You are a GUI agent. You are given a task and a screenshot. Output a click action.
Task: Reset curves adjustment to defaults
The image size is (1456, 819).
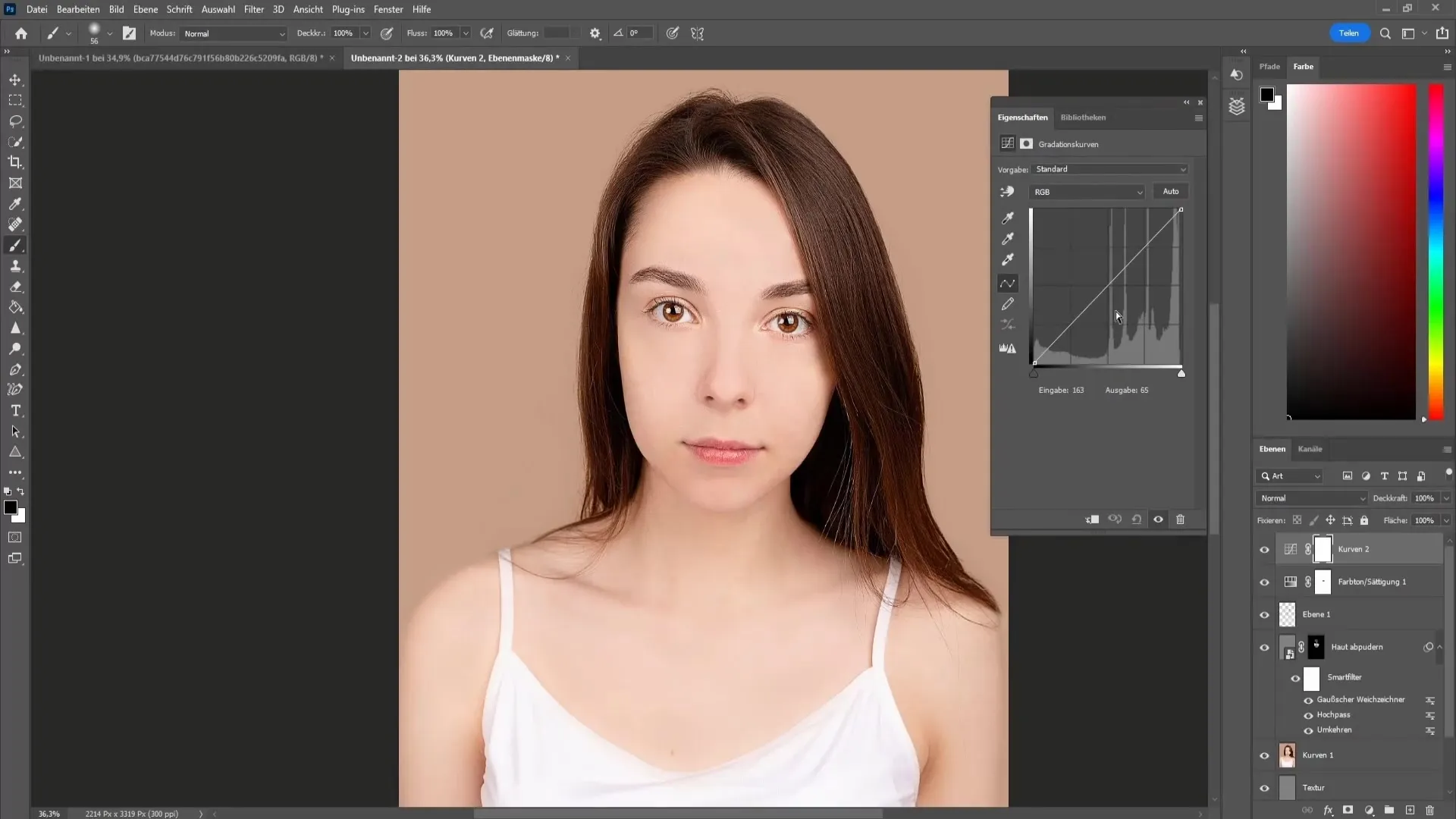click(x=1137, y=519)
